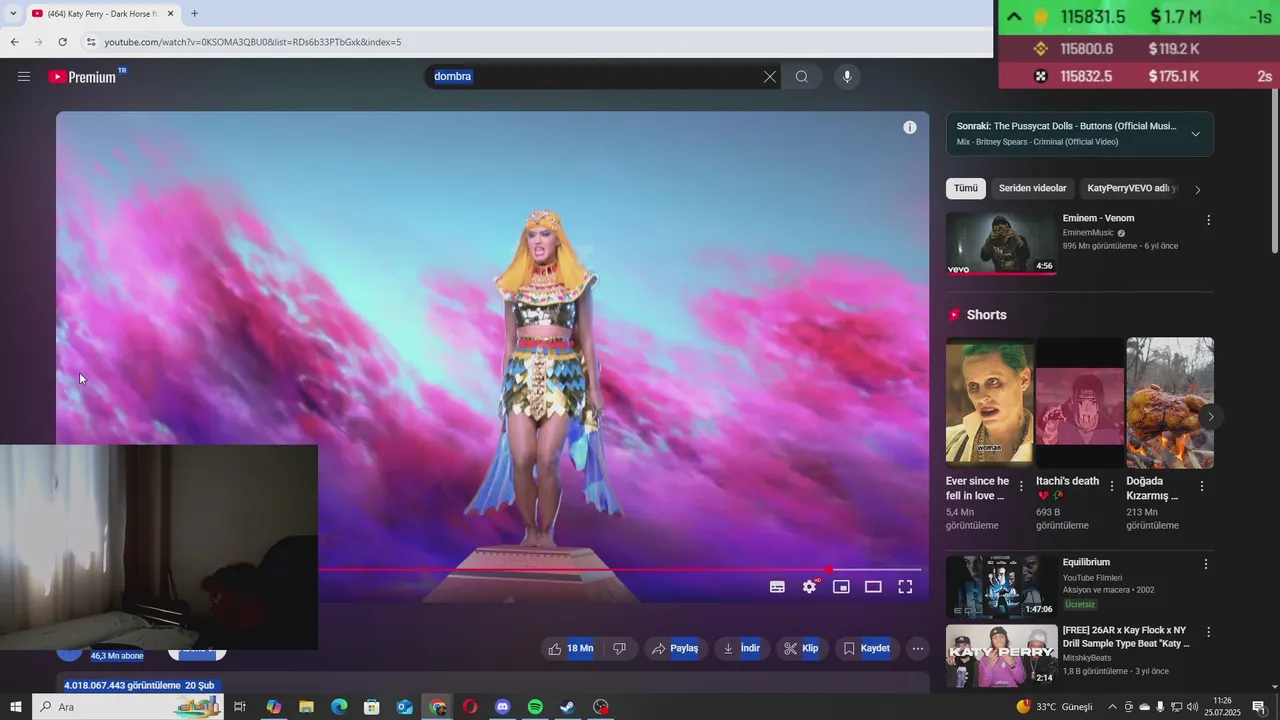Open Steam from the taskbar
Screen dimensions: 1280x720
pos(567,707)
